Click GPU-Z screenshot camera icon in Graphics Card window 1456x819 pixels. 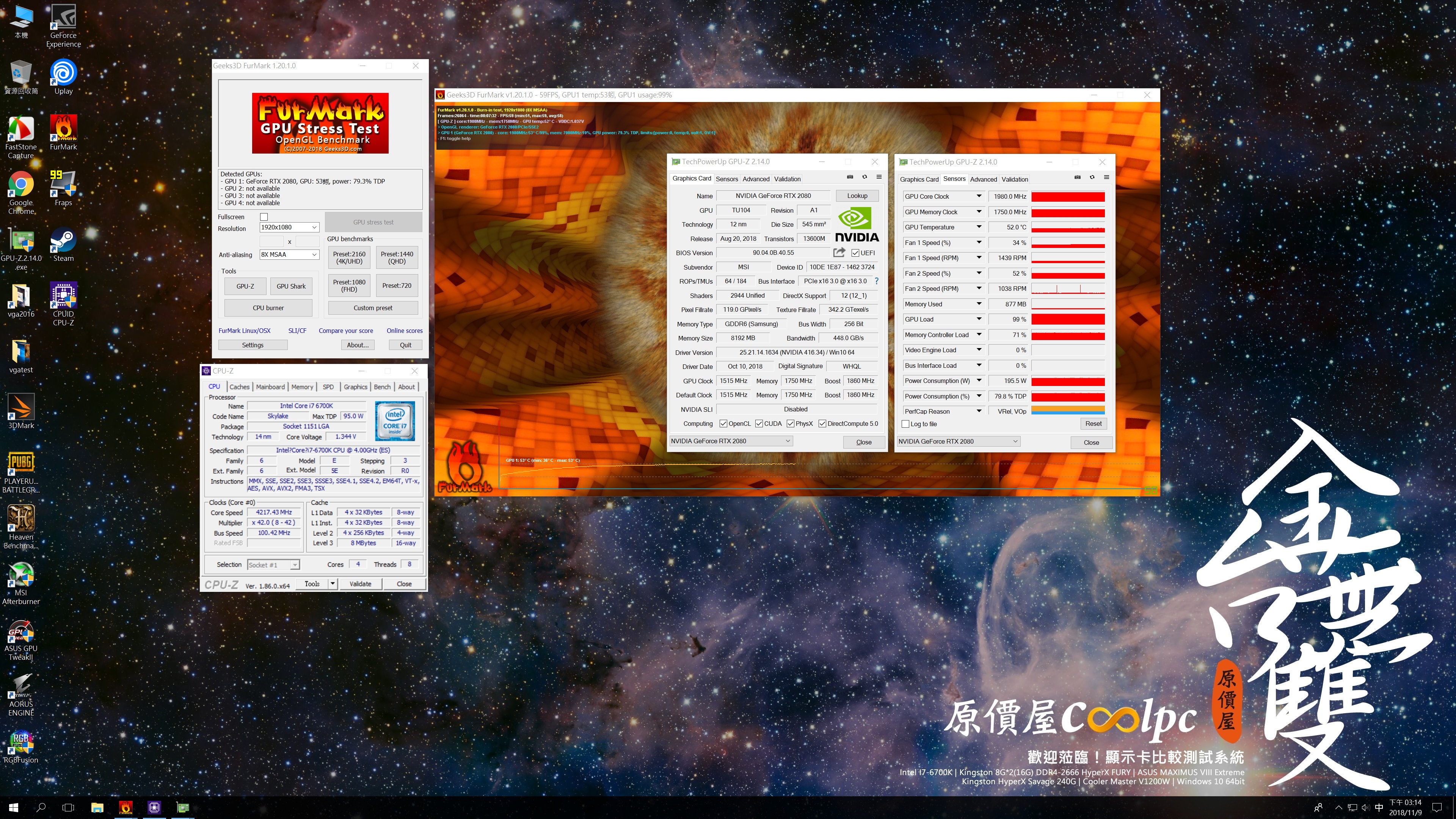[x=849, y=177]
